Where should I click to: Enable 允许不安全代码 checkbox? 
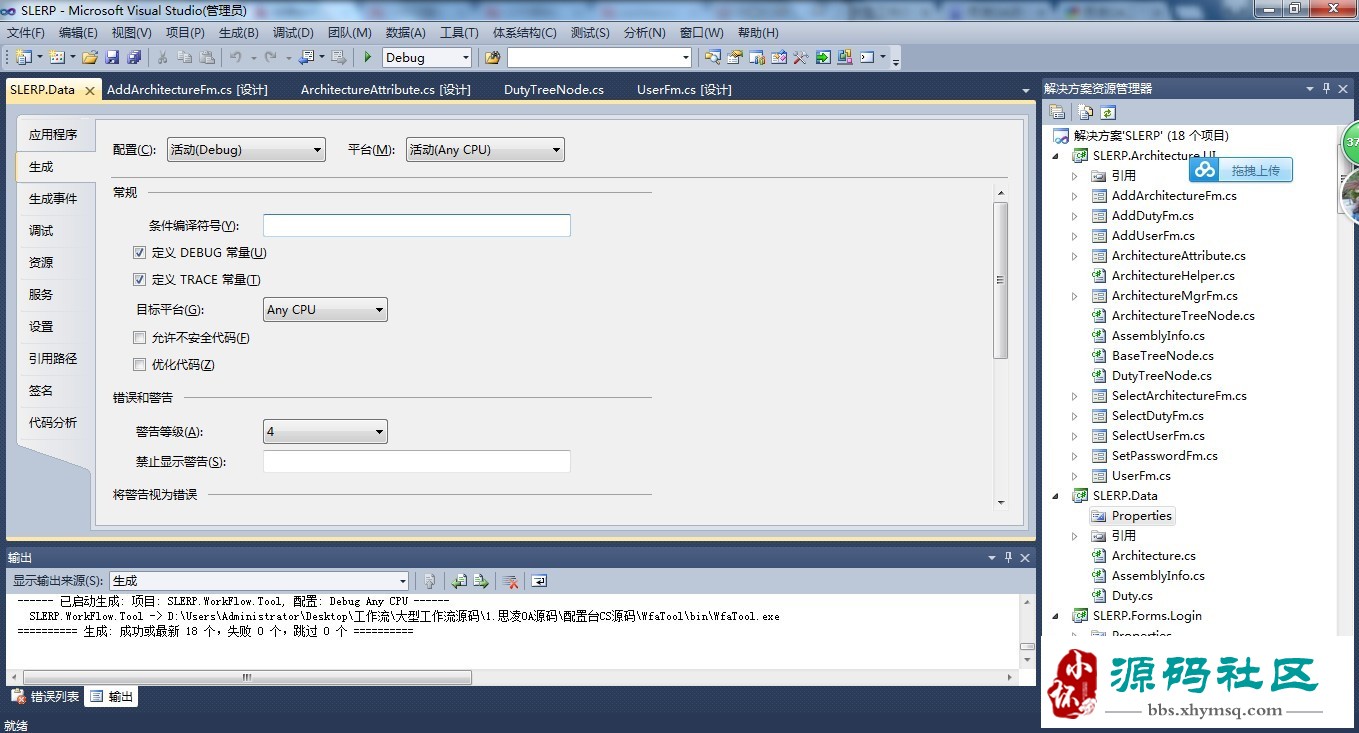(x=140, y=338)
